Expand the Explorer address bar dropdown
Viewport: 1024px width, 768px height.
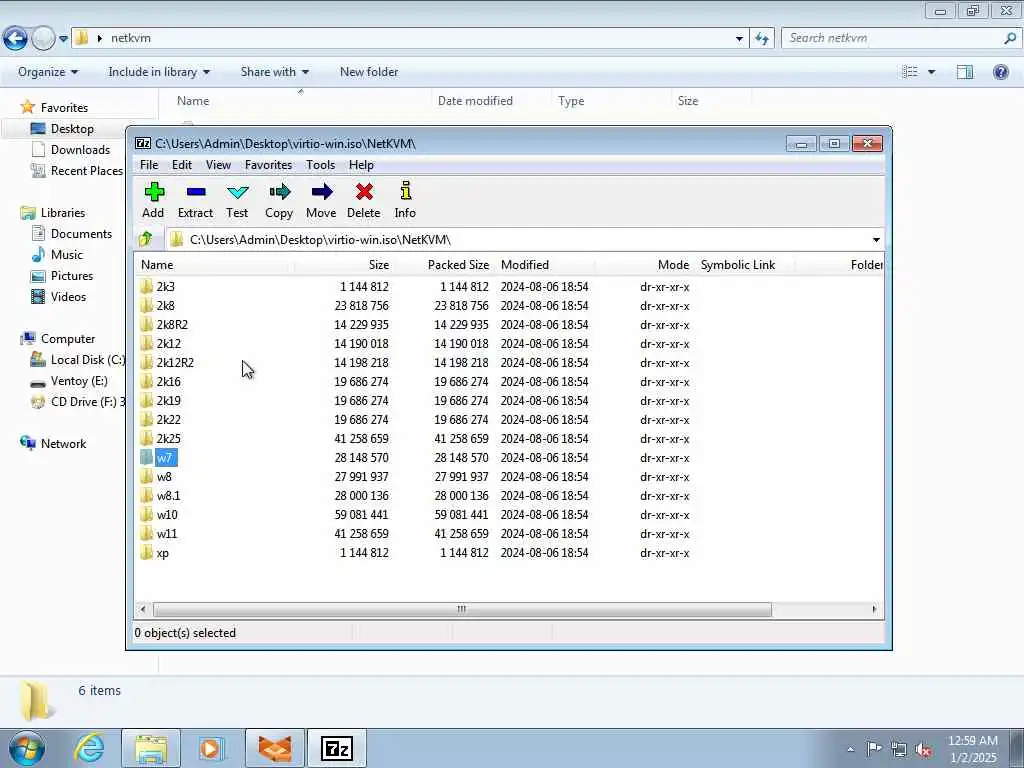739,39
